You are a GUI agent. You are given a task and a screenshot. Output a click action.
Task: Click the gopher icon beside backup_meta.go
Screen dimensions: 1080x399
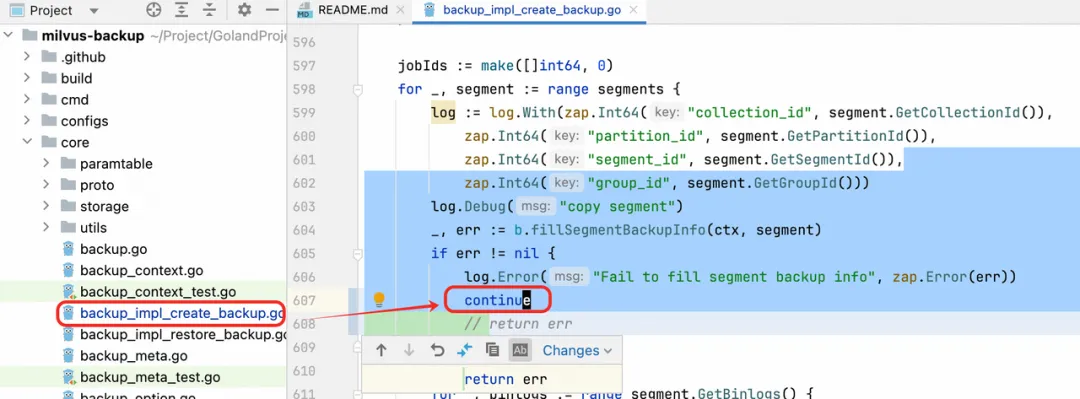[x=68, y=356]
